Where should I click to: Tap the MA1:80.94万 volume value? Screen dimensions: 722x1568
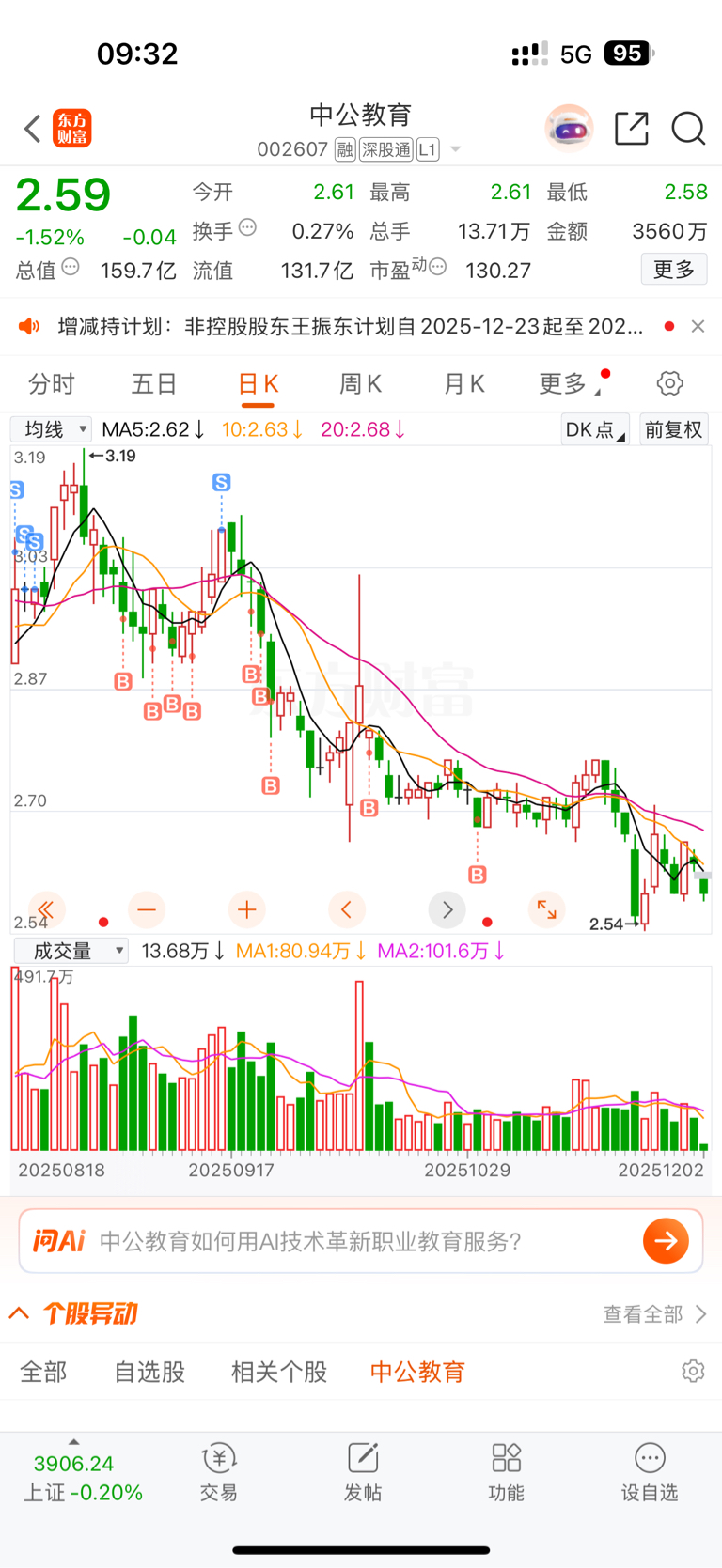[x=301, y=951]
